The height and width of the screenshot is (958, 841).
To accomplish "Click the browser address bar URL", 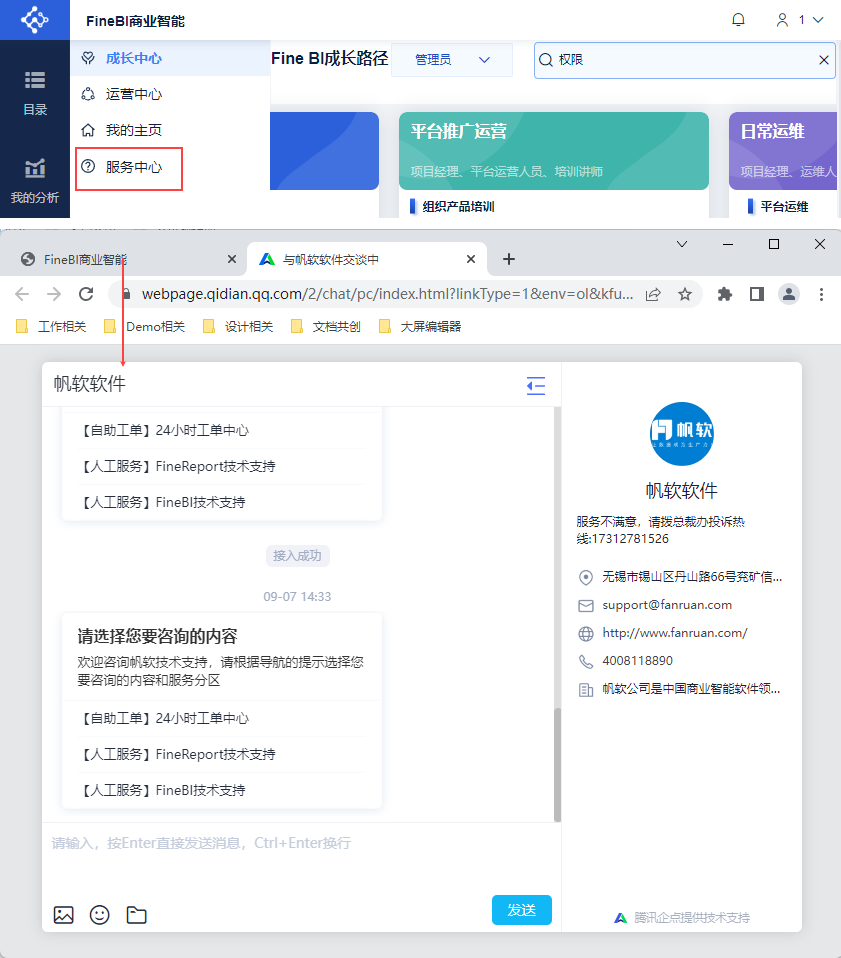I will pos(387,294).
